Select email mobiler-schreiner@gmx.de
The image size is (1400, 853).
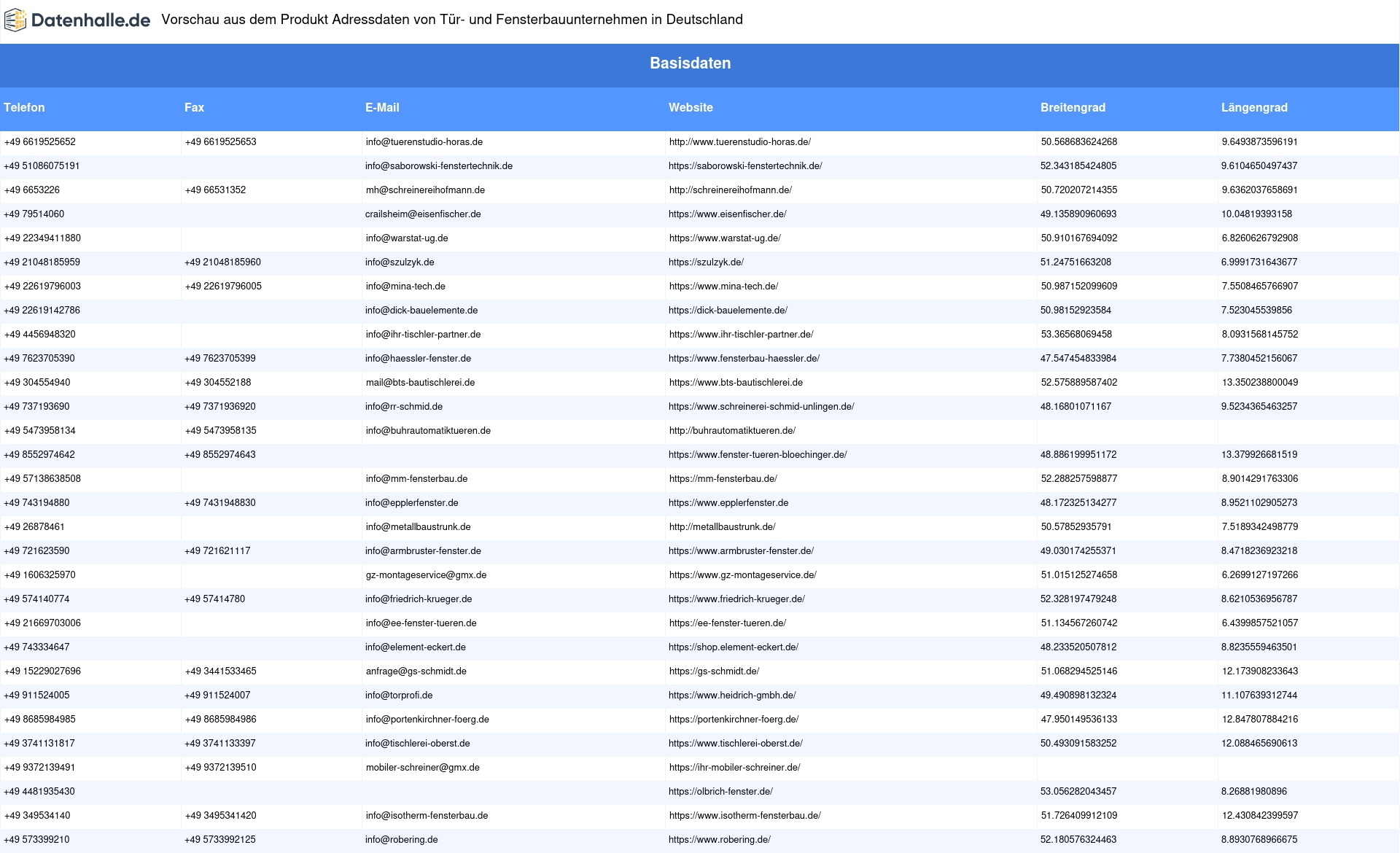click(422, 768)
